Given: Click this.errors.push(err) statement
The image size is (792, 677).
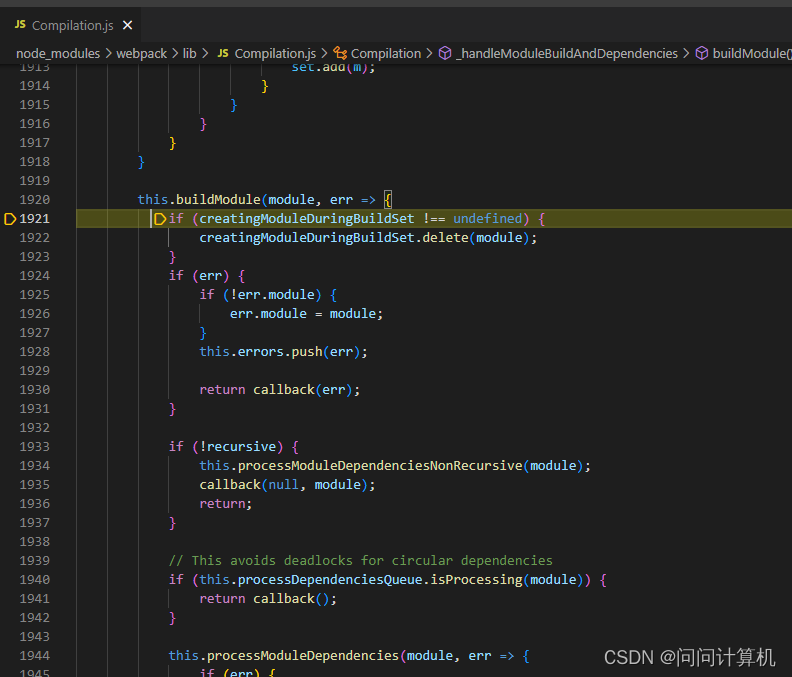Looking at the screenshot, I should [x=283, y=352].
